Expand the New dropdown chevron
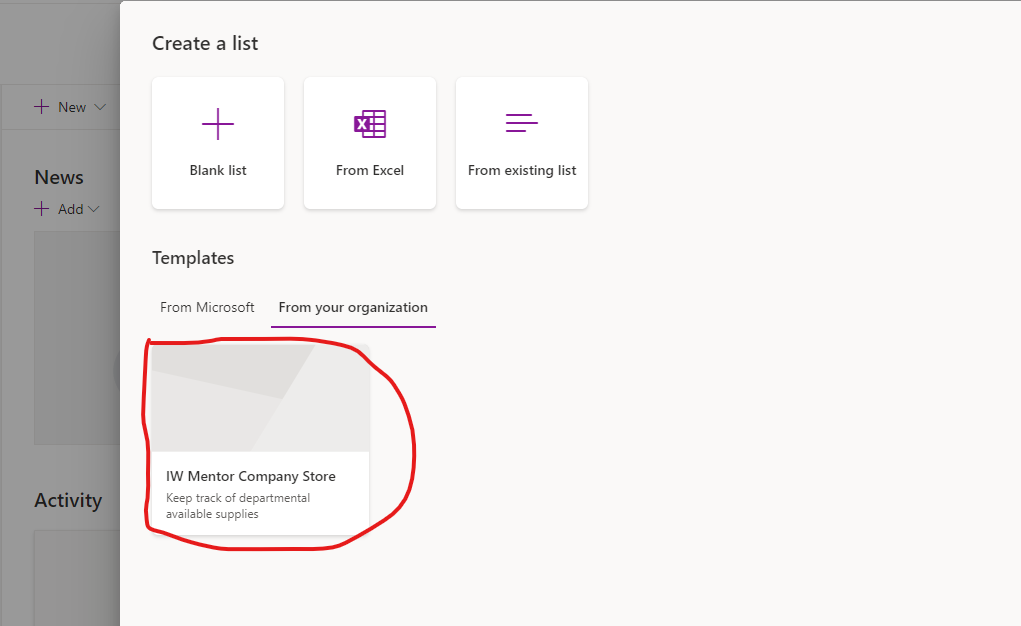The width and height of the screenshot is (1021, 626). coord(100,107)
